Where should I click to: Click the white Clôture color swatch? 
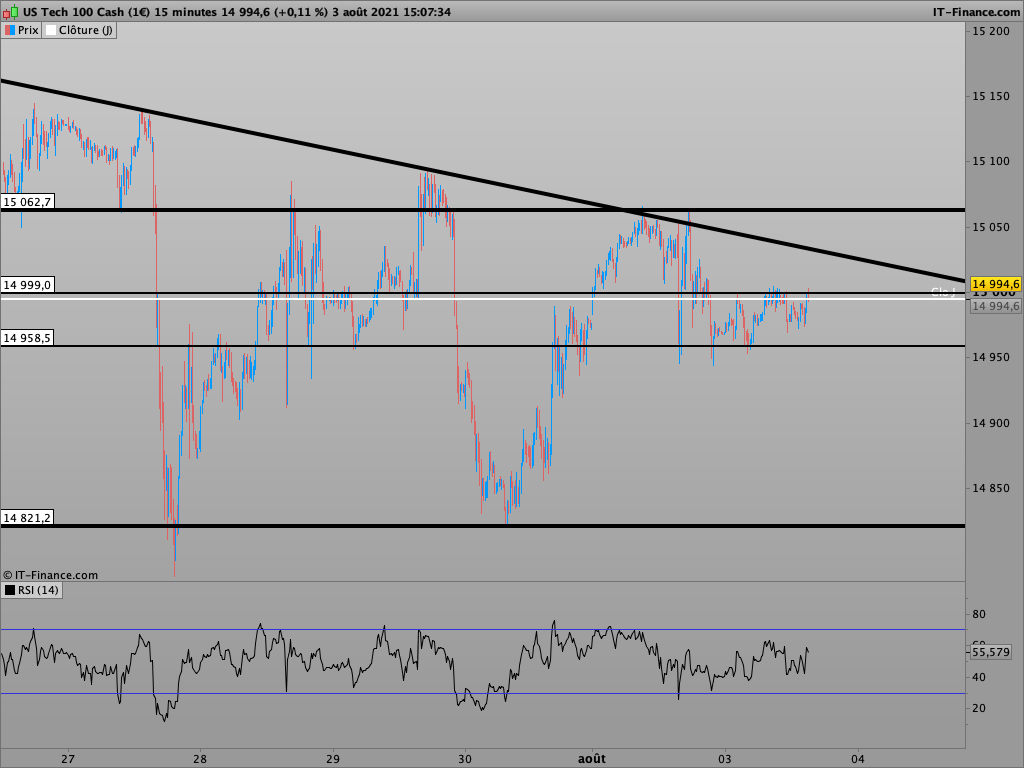pyautogui.click(x=51, y=30)
